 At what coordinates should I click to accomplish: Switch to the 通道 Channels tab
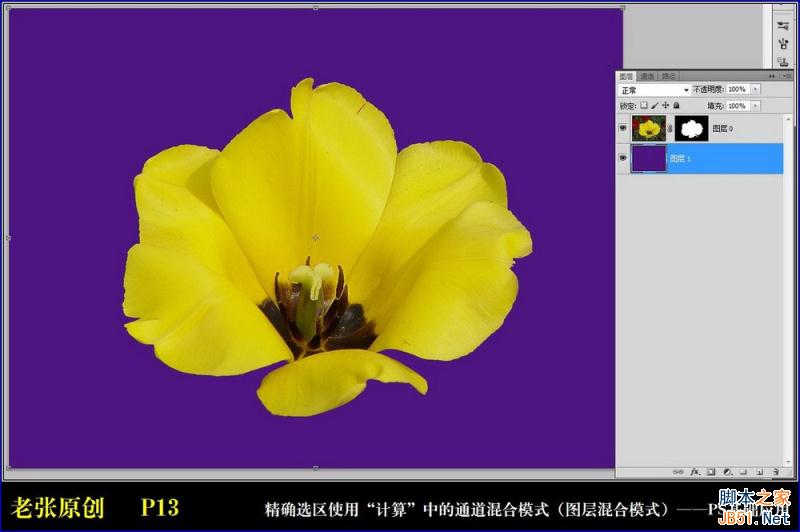647,76
